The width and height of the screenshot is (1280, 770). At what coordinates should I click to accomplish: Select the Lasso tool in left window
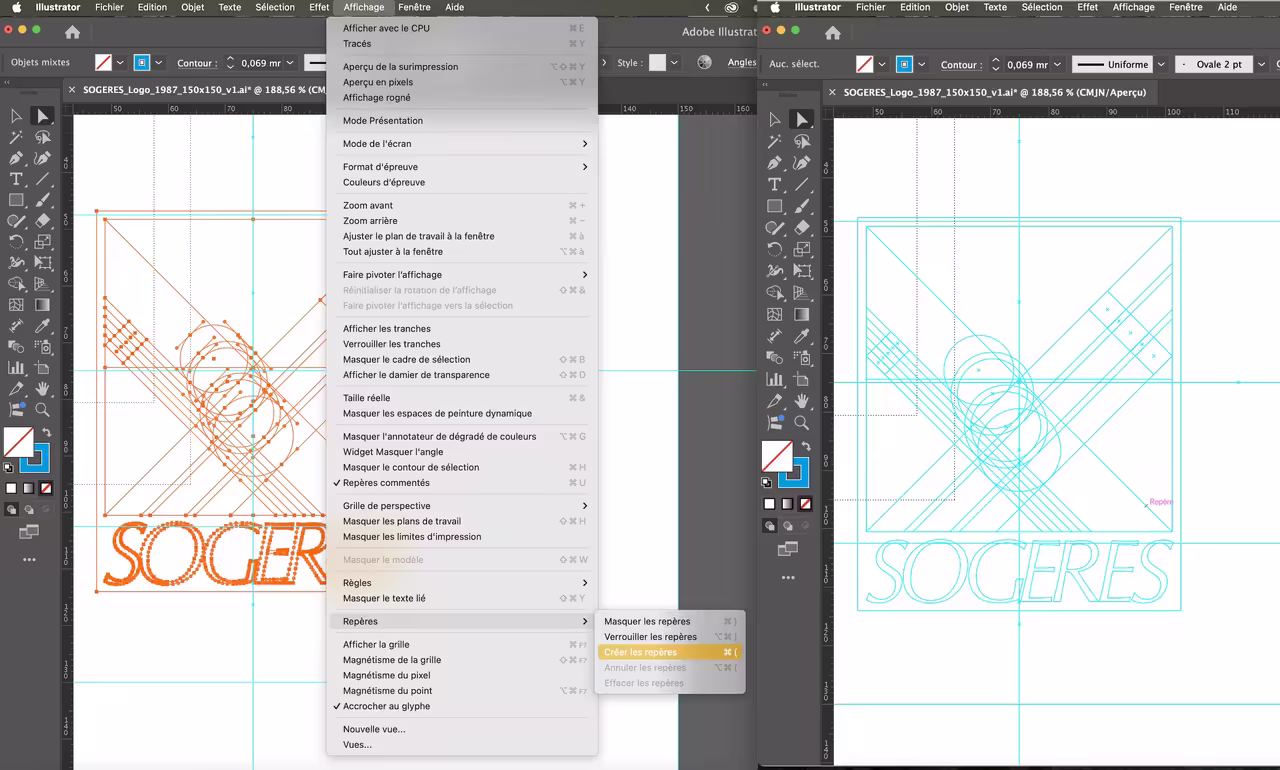(42, 137)
